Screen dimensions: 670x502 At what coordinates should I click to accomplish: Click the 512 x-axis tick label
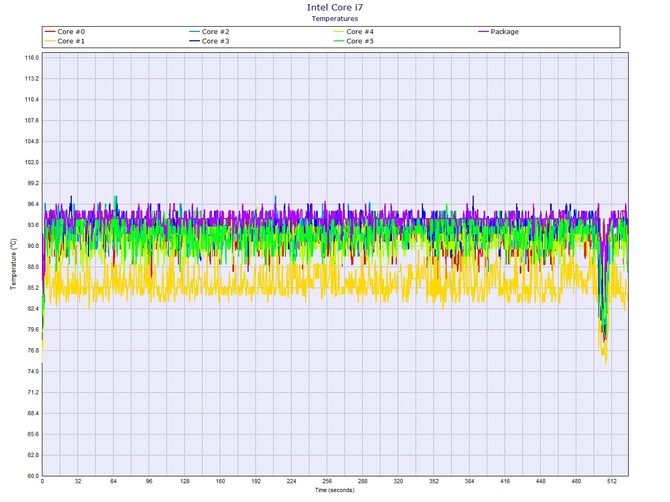612,481
